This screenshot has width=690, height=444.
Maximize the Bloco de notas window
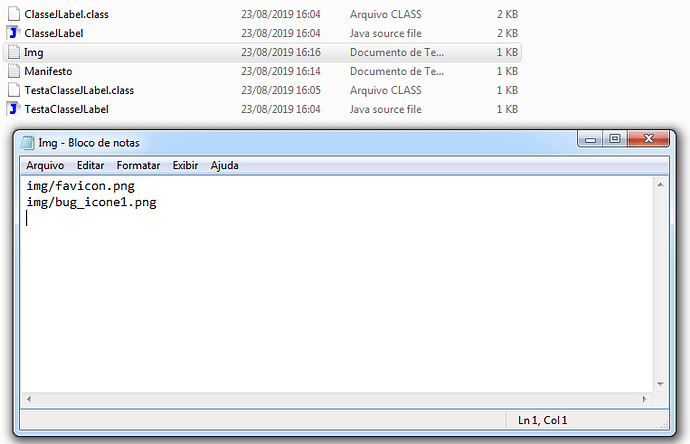pyautogui.click(x=615, y=139)
